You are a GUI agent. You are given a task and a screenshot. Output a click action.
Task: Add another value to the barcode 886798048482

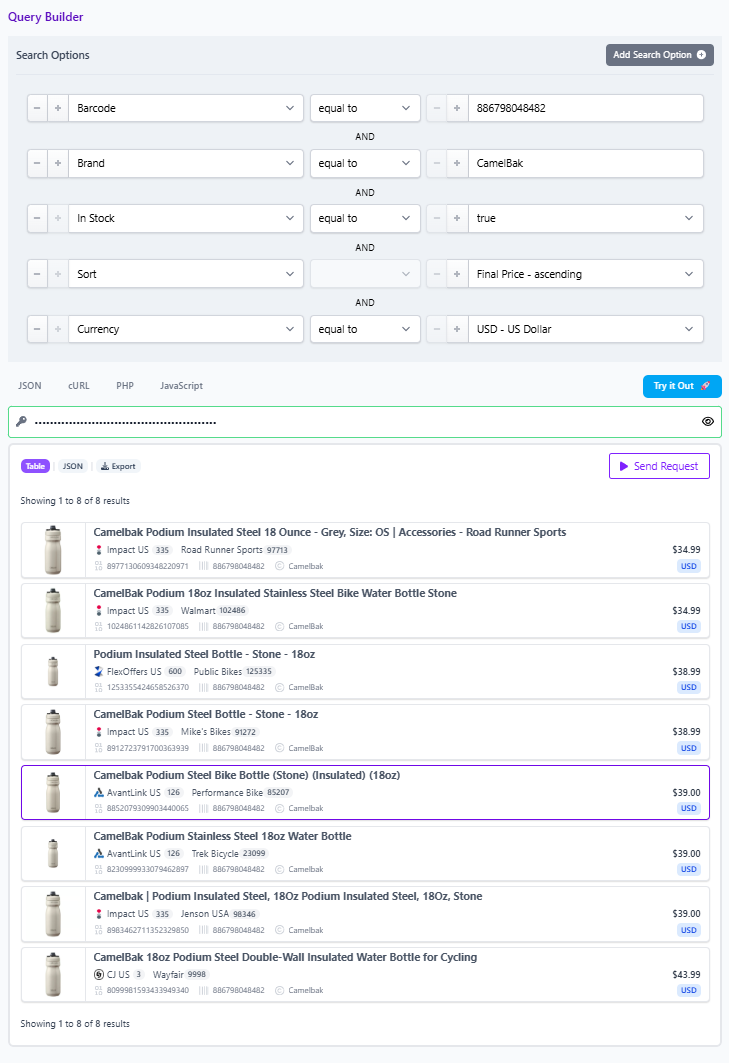(457, 108)
